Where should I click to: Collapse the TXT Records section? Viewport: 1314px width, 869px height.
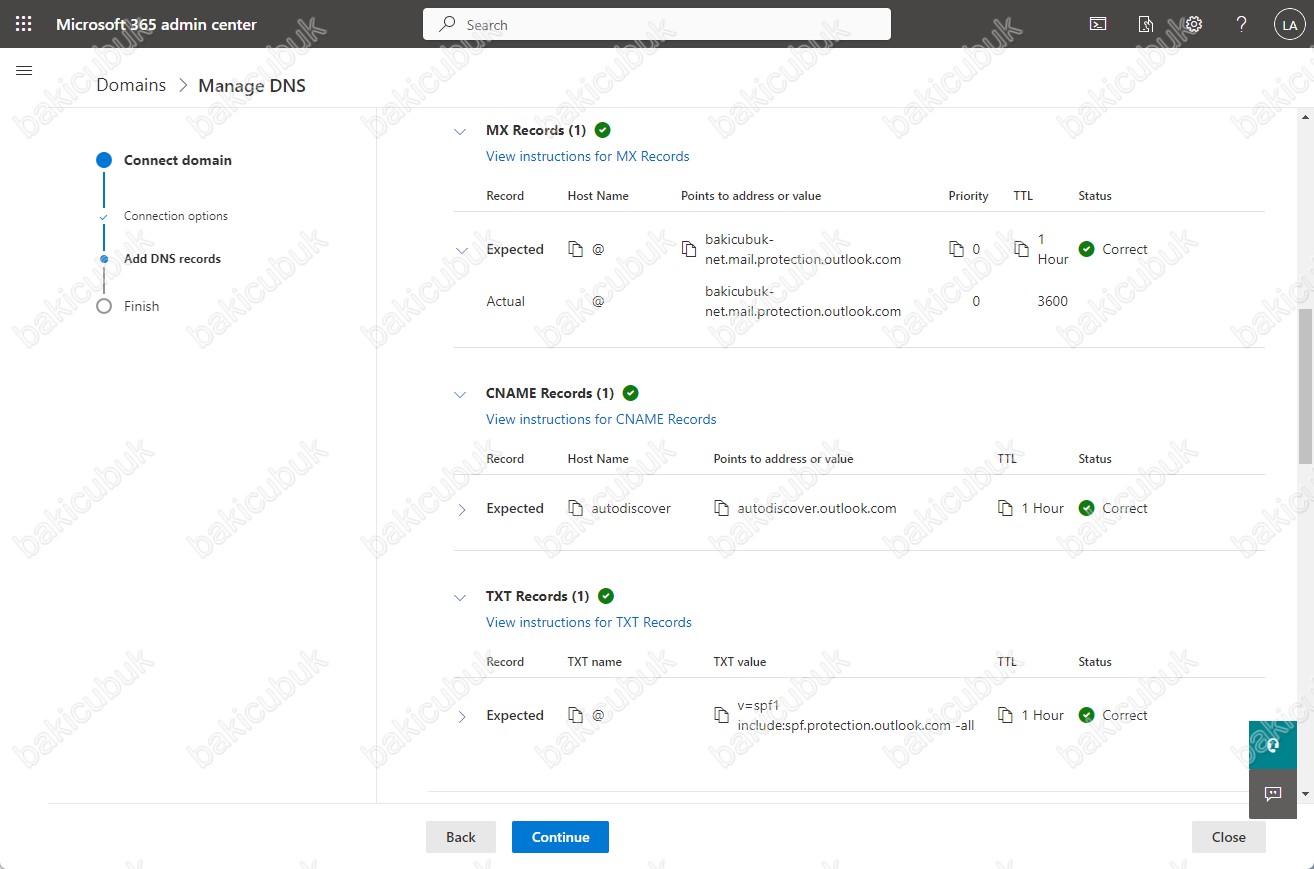(x=460, y=597)
